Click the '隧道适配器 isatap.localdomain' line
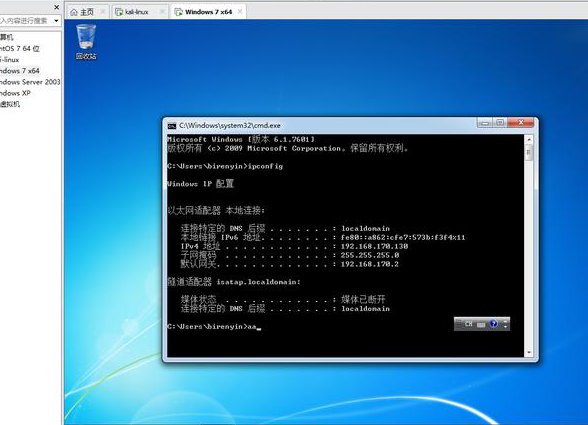Screen dimensions: 588x425 [234, 282]
